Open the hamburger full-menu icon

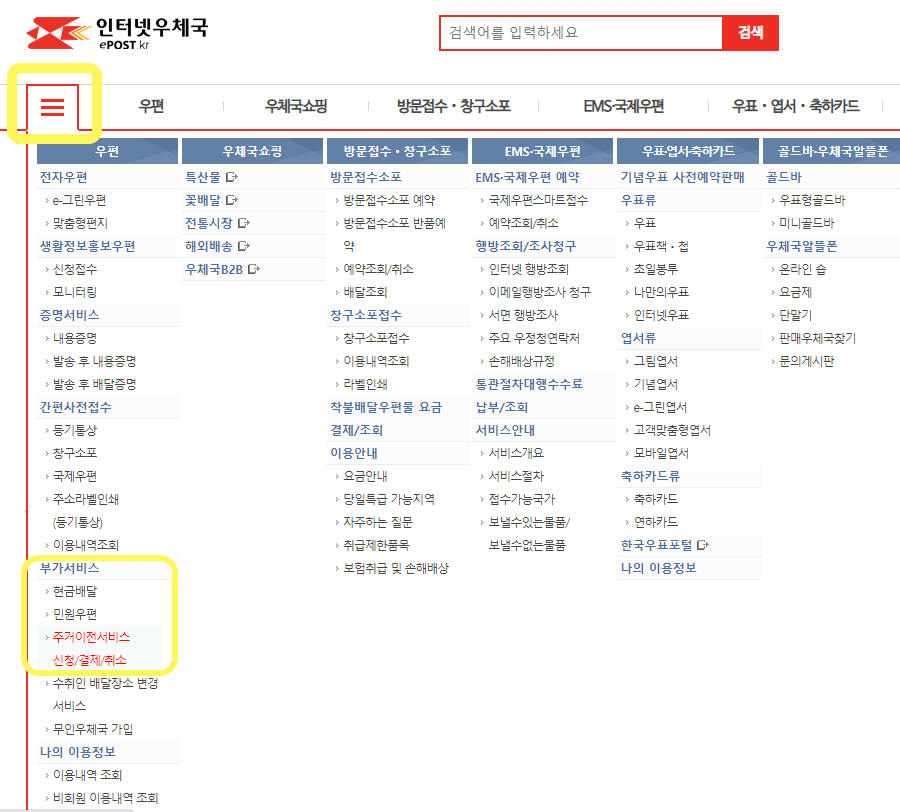[x=52, y=107]
